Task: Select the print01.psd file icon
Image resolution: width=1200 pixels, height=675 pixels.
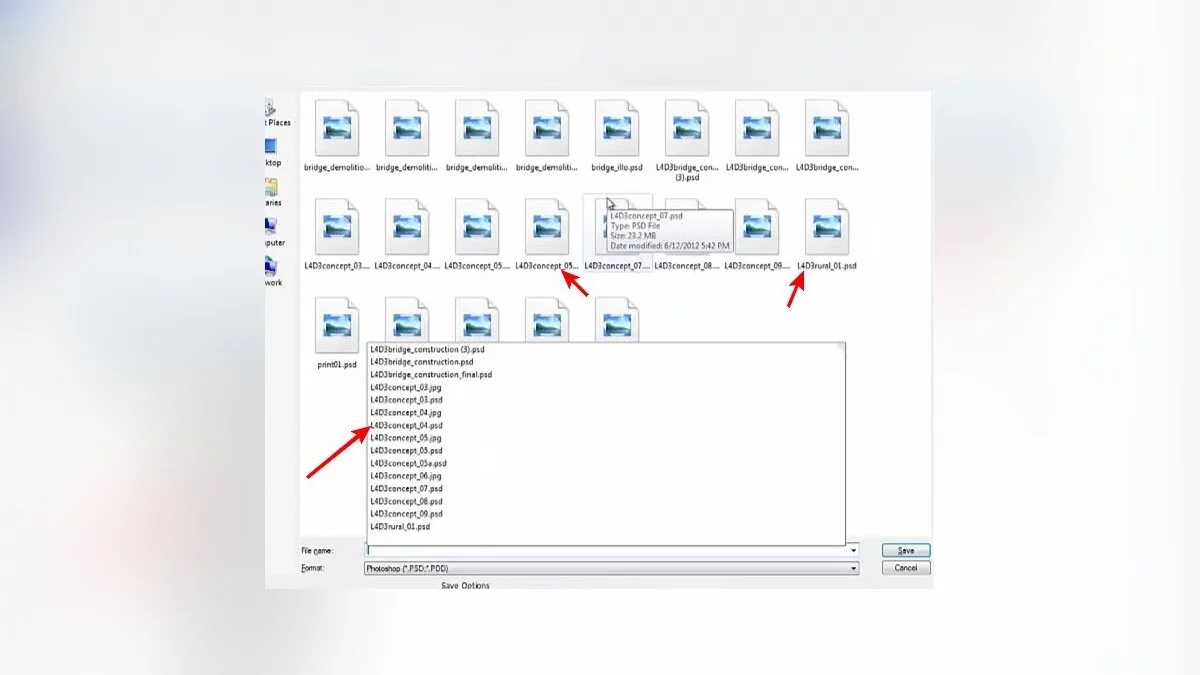Action: 337,325
